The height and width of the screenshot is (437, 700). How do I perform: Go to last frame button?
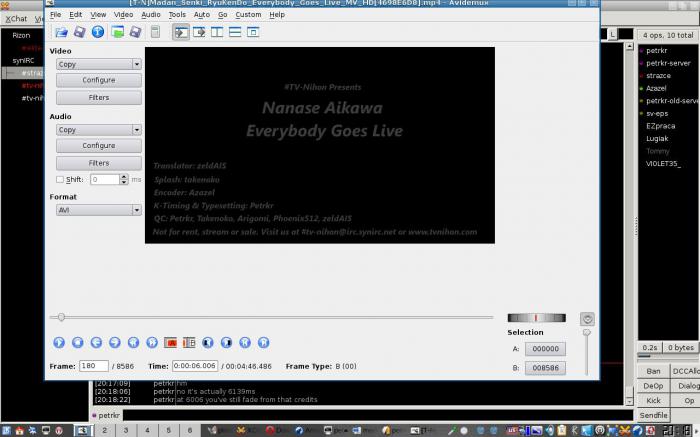click(x=263, y=342)
